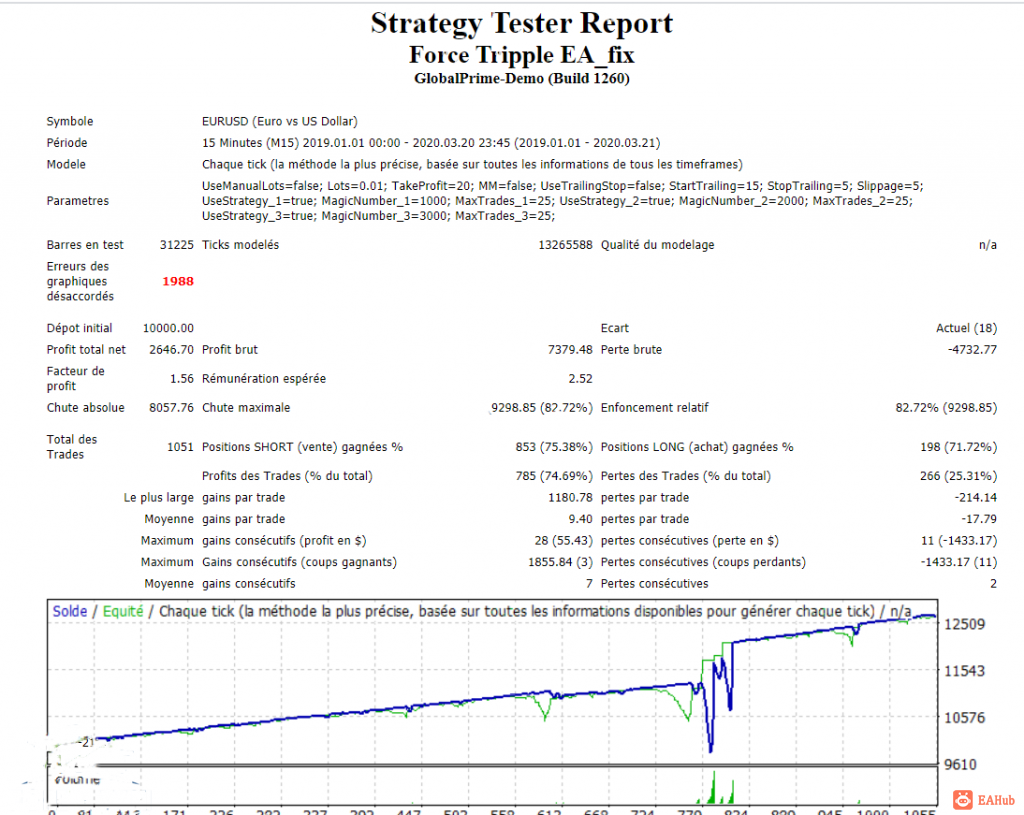Click largest gain value 1180.78
The width and height of the screenshot is (1024, 815).
(x=570, y=498)
